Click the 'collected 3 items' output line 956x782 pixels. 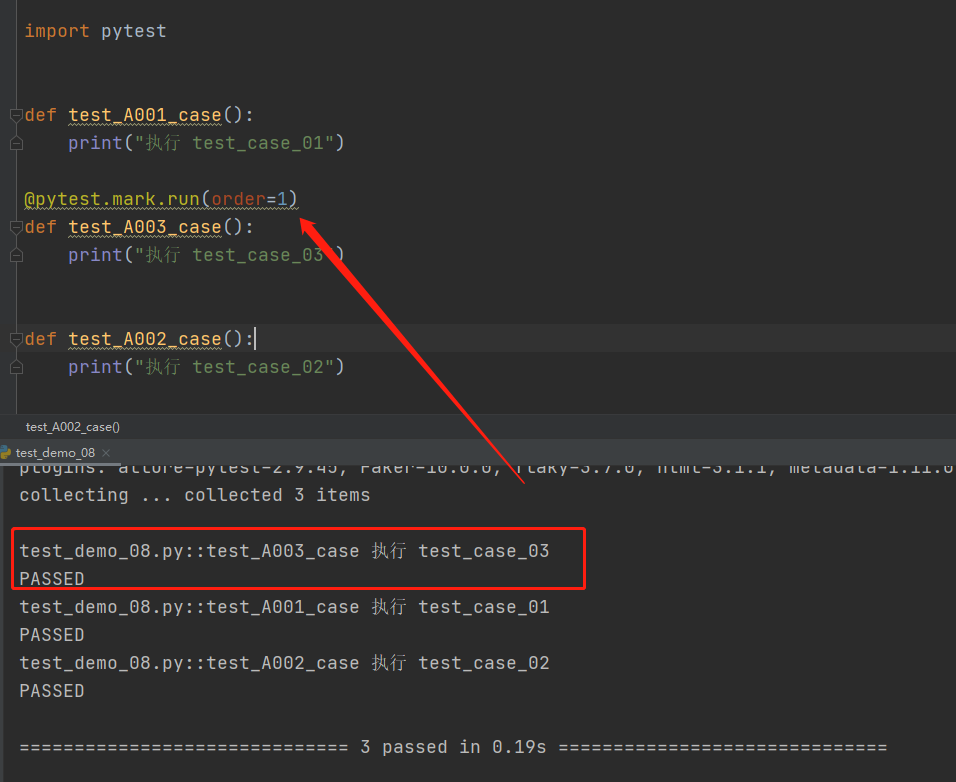point(194,495)
